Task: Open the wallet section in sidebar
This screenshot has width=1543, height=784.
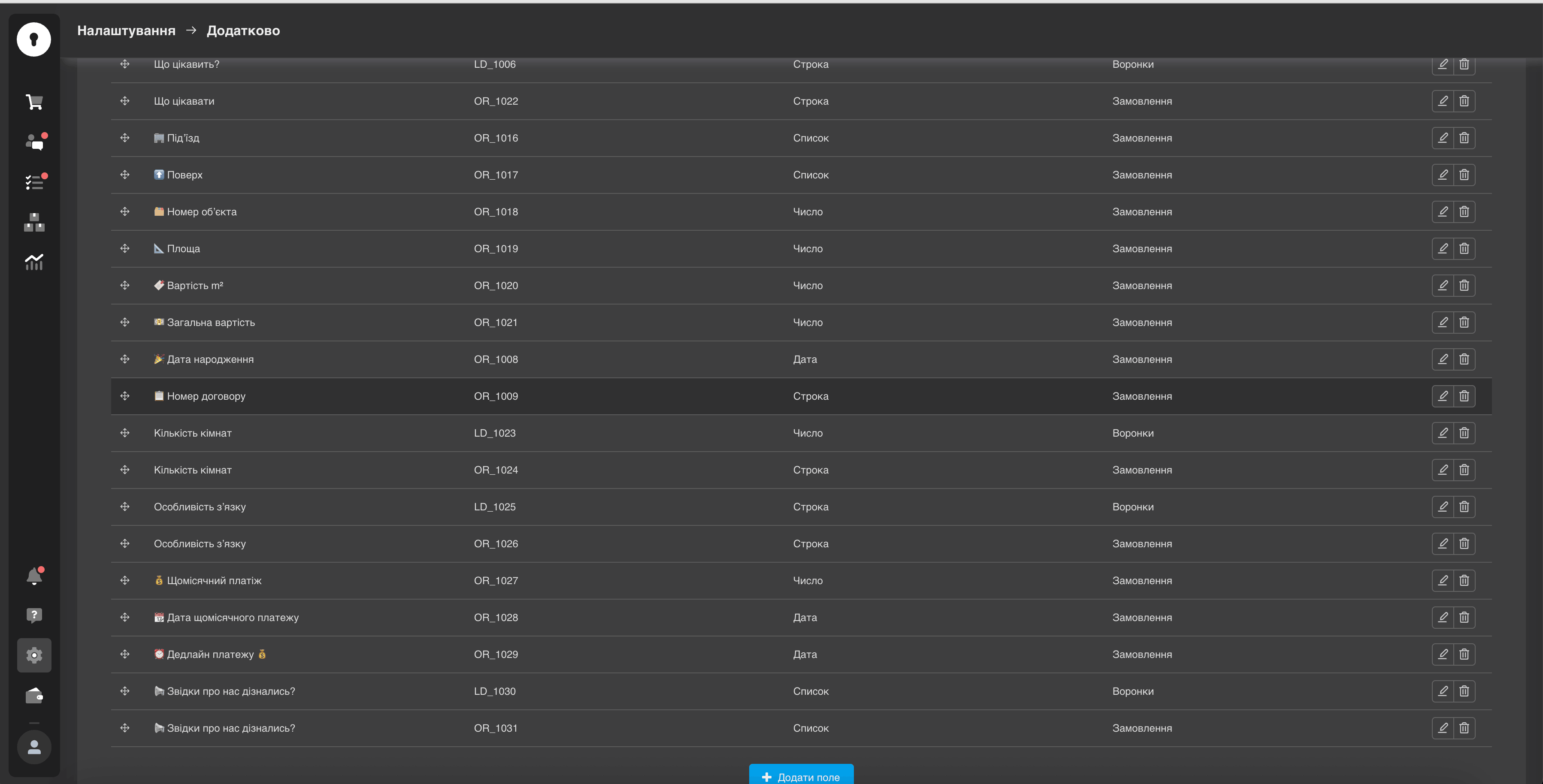Action: [x=34, y=695]
